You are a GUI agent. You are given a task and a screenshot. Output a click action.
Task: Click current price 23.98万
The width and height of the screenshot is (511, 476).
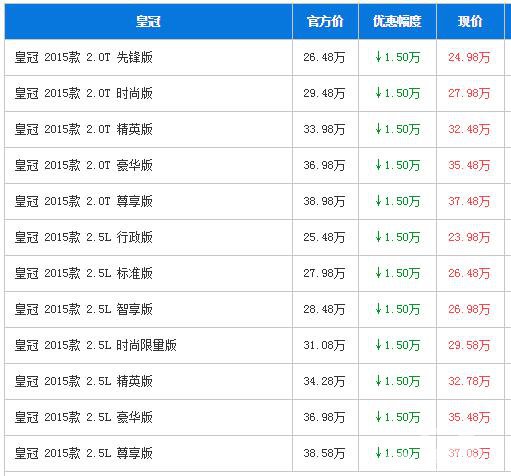coord(469,237)
